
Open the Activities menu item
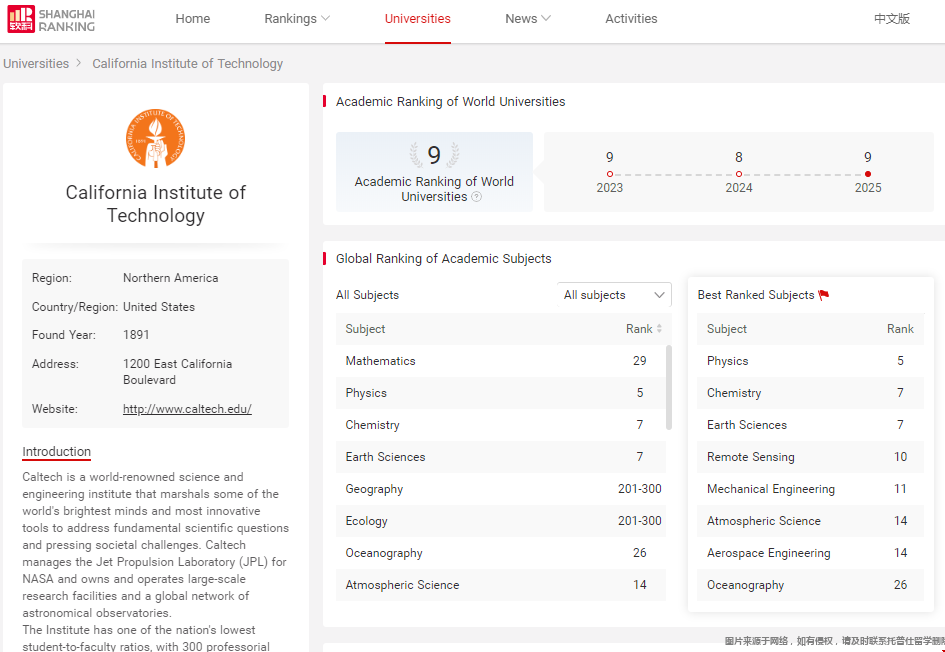[x=631, y=19]
